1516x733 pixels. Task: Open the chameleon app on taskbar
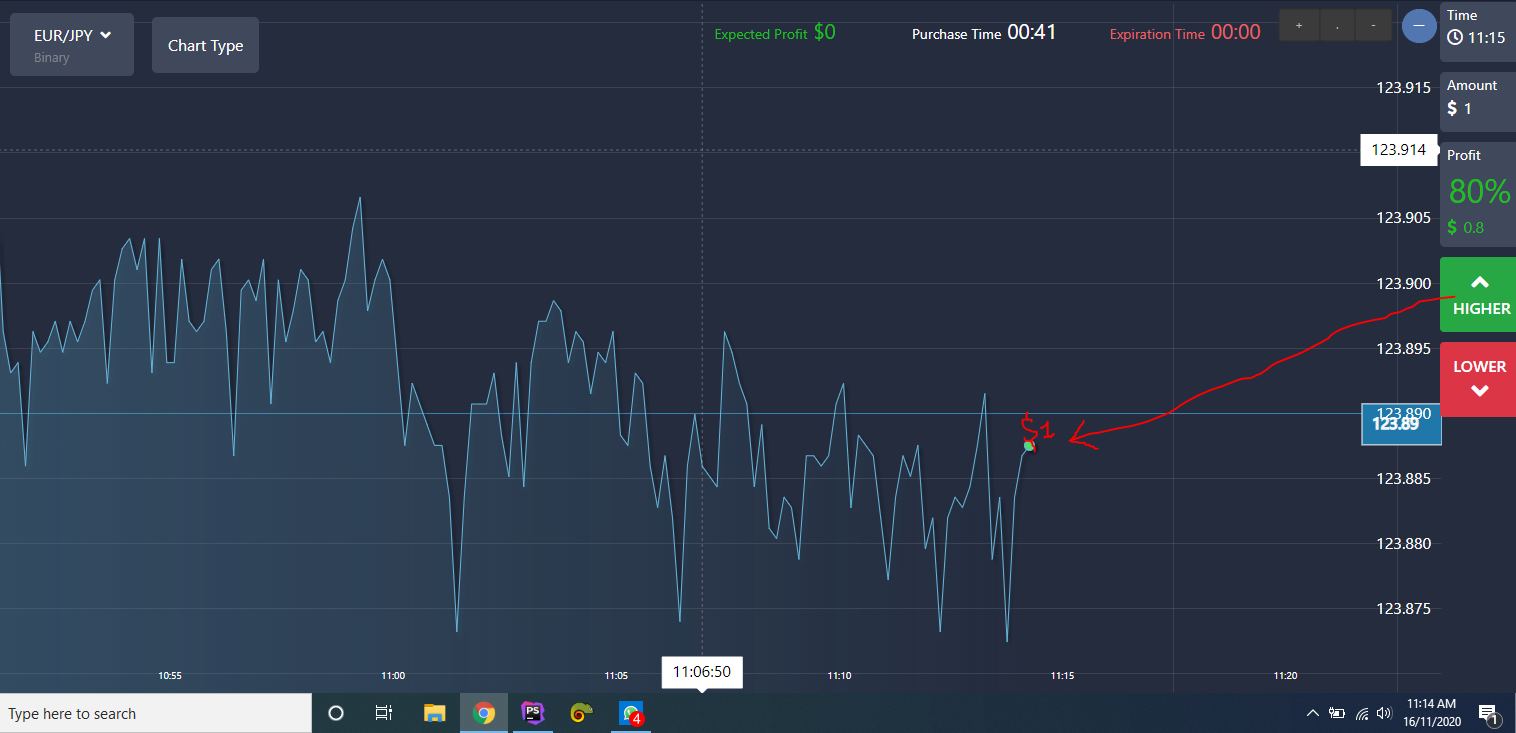(581, 713)
